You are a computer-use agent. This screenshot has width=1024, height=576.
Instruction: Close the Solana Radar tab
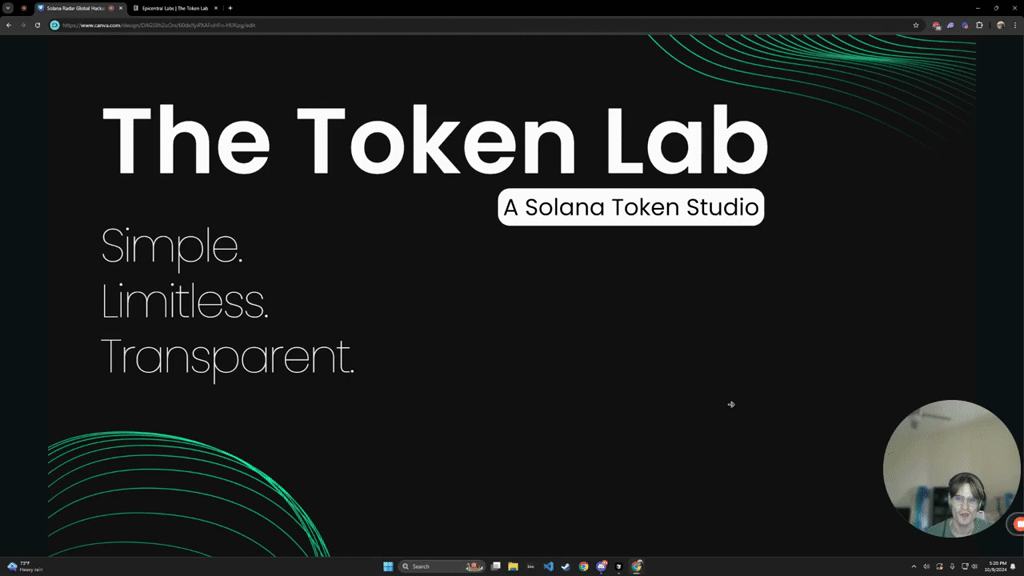[x=121, y=8]
